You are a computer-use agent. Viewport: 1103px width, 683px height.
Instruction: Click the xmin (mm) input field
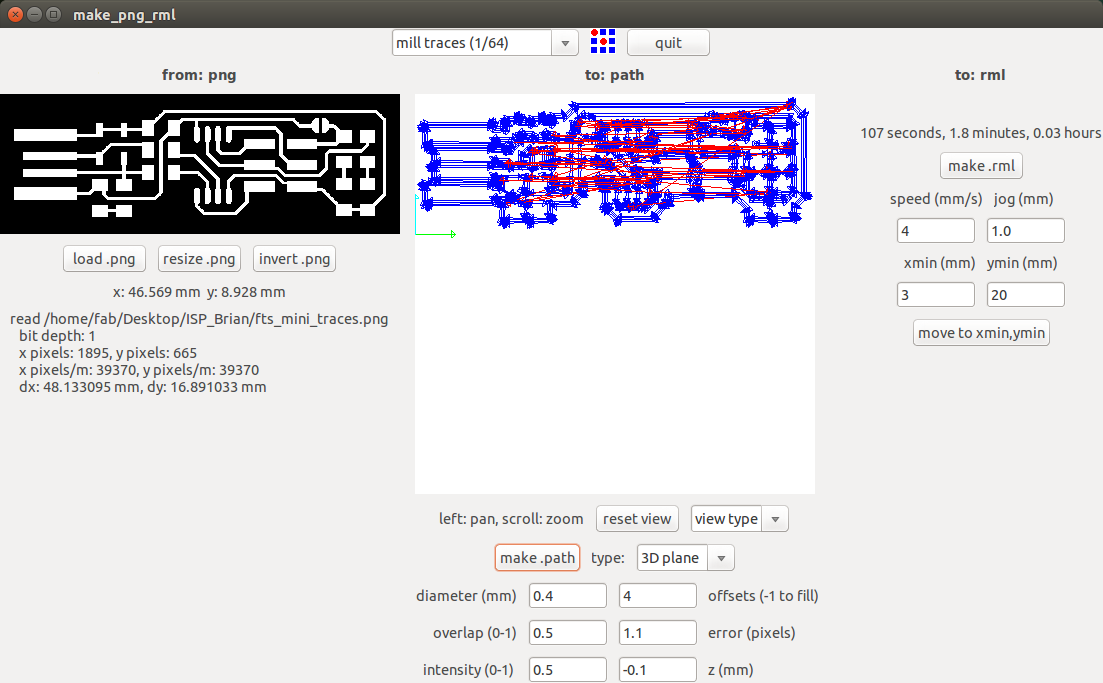pyautogui.click(x=936, y=295)
